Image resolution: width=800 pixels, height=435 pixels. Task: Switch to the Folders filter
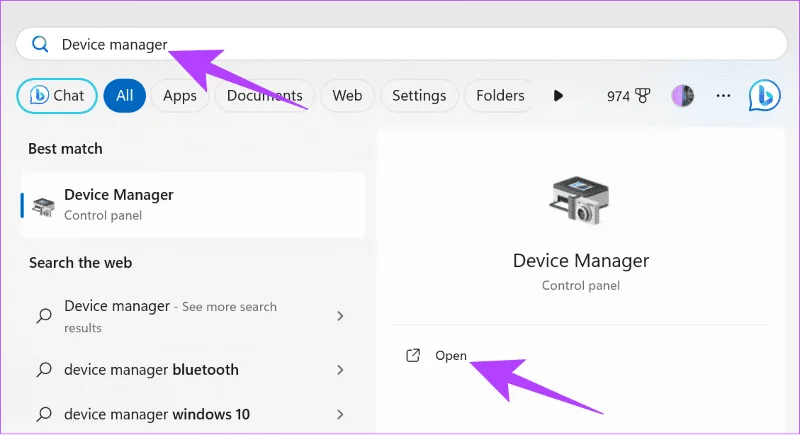(500, 95)
